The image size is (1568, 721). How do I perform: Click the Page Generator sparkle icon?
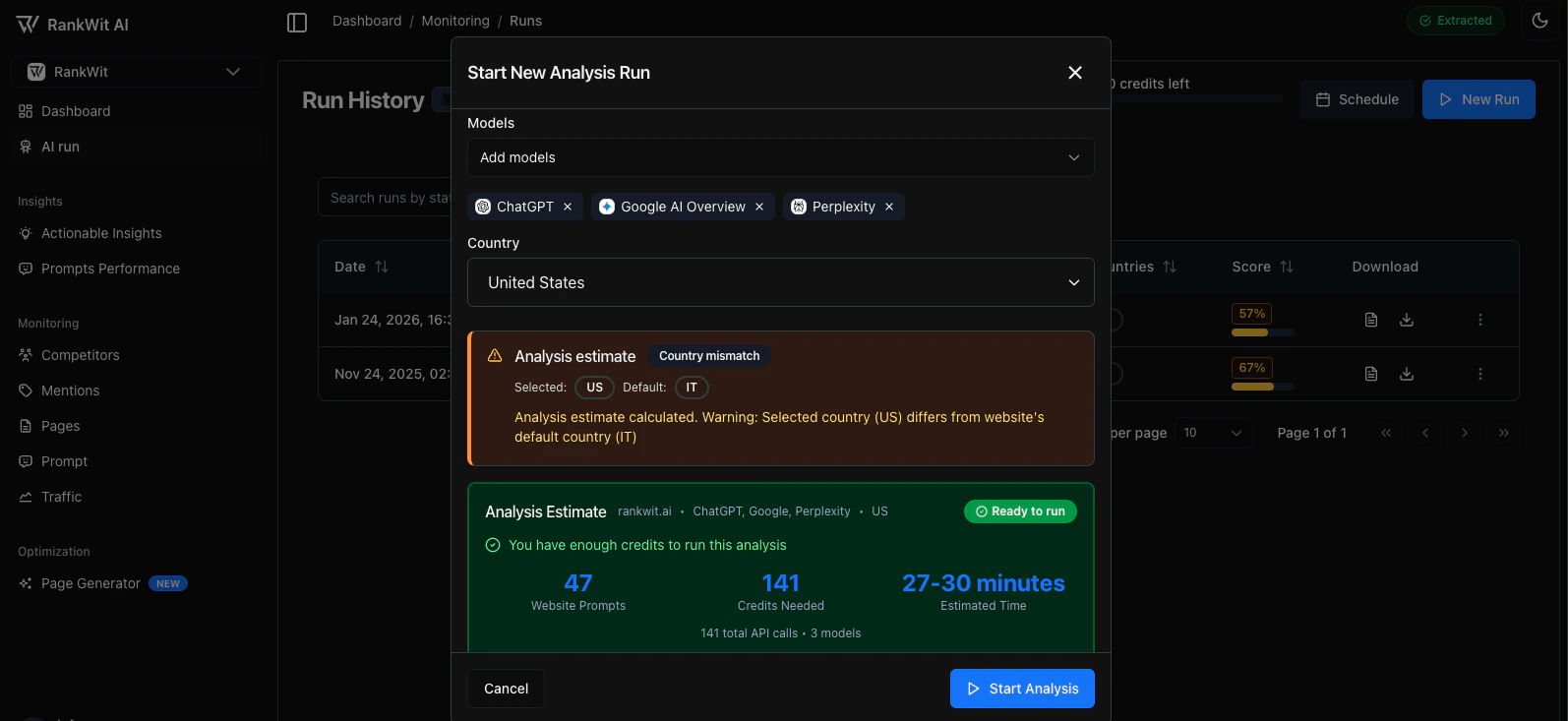(26, 583)
